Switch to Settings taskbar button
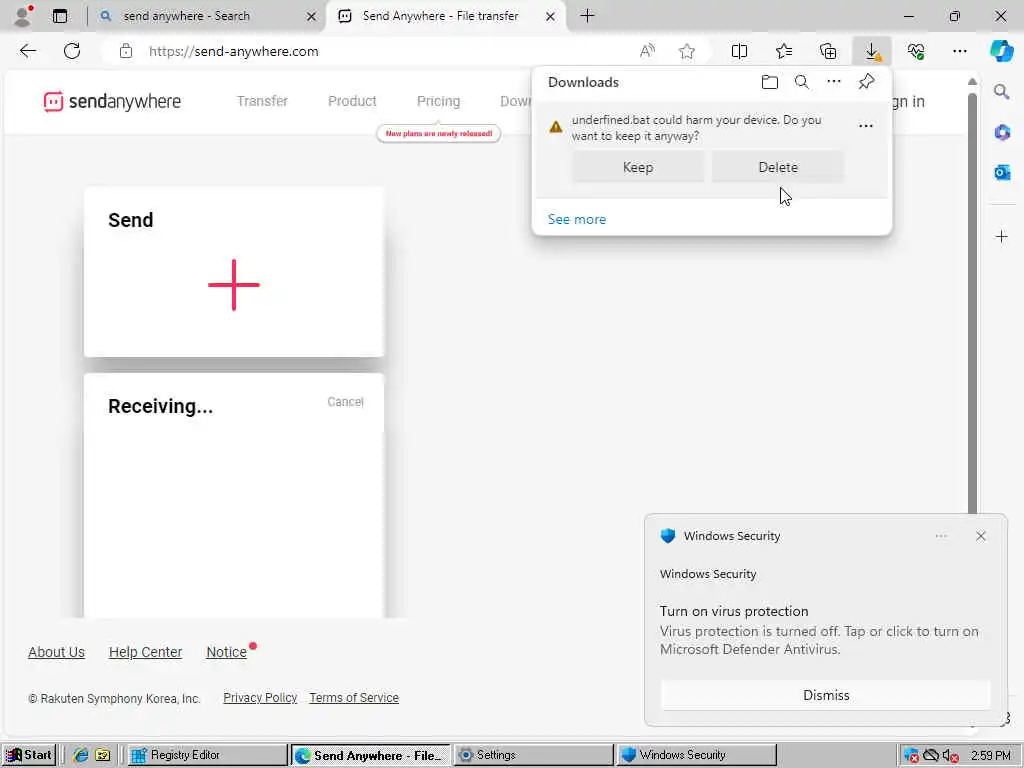 pyautogui.click(x=534, y=755)
